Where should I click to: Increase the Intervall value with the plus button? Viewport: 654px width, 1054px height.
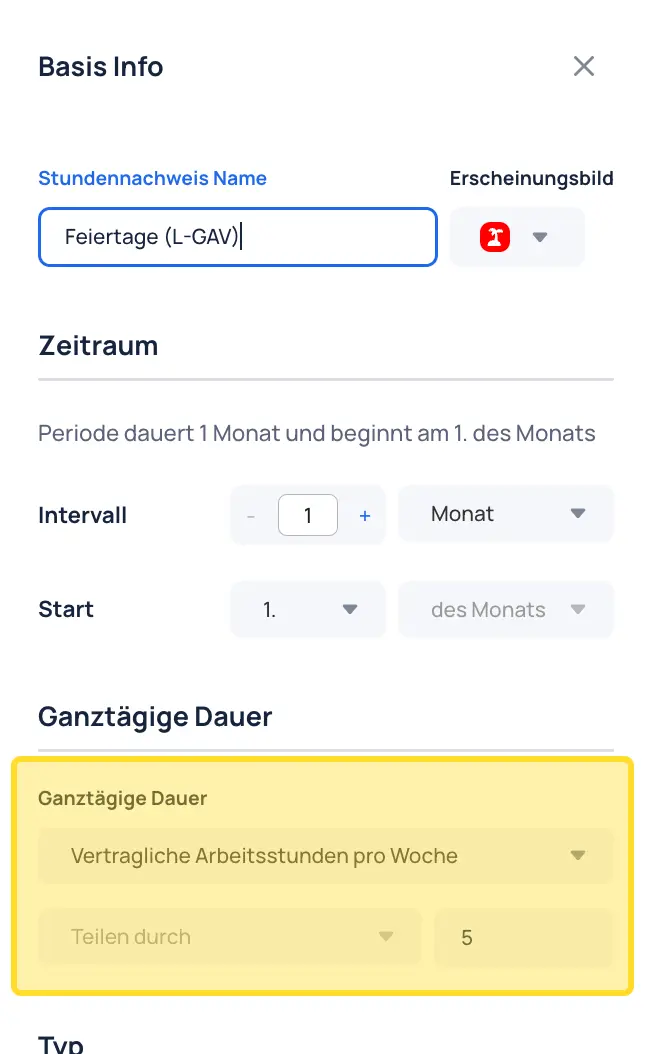tap(365, 516)
